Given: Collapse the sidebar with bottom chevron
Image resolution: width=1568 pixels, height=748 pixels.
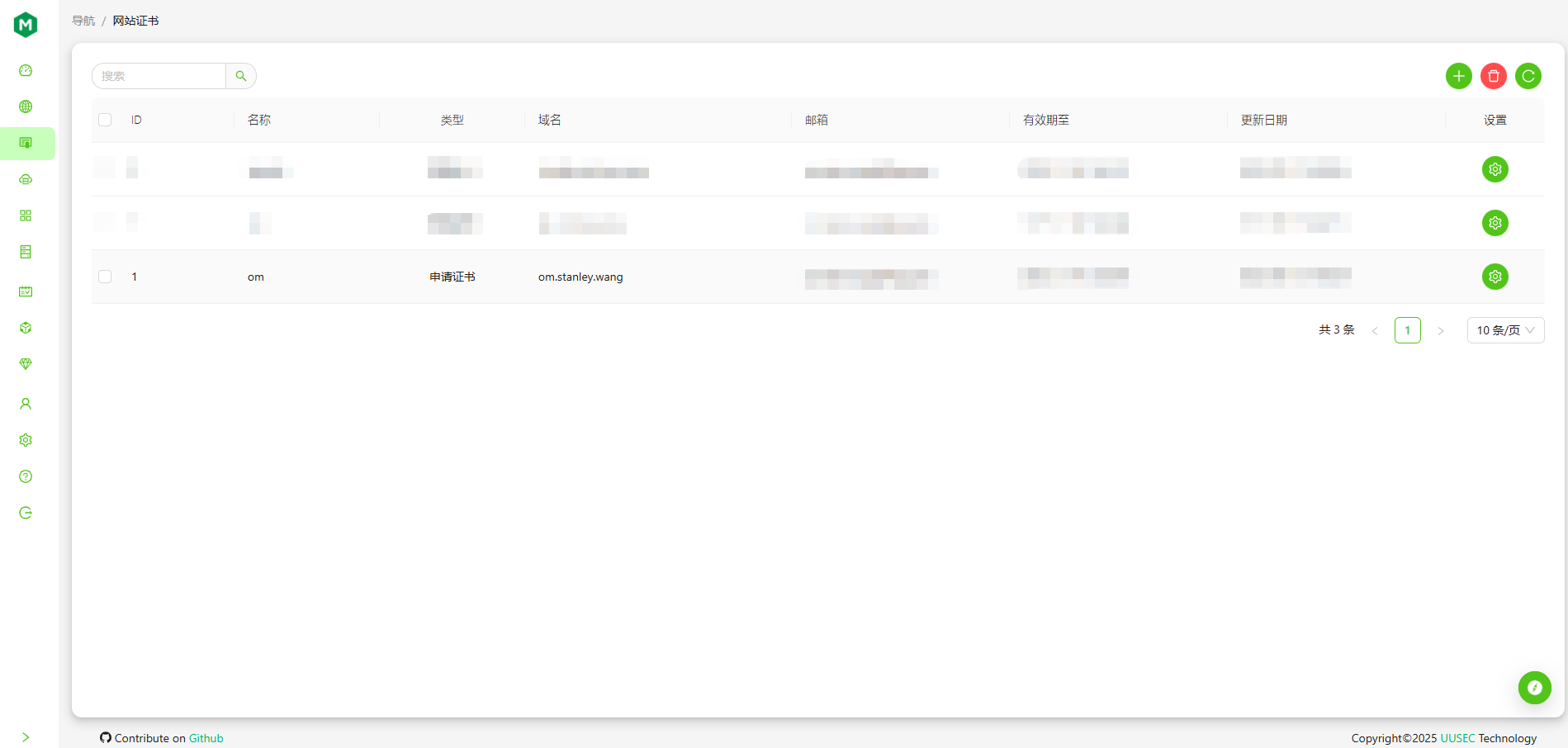Looking at the screenshot, I should (26, 736).
